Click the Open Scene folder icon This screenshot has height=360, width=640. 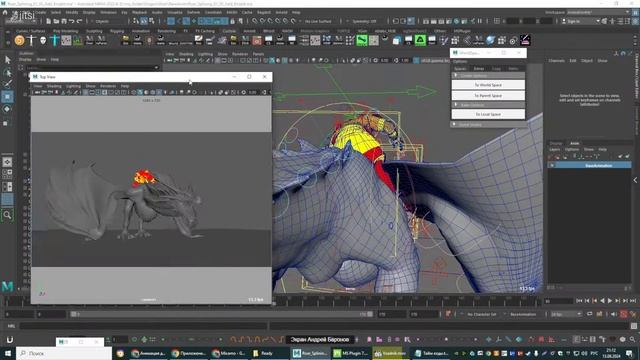click(56, 21)
